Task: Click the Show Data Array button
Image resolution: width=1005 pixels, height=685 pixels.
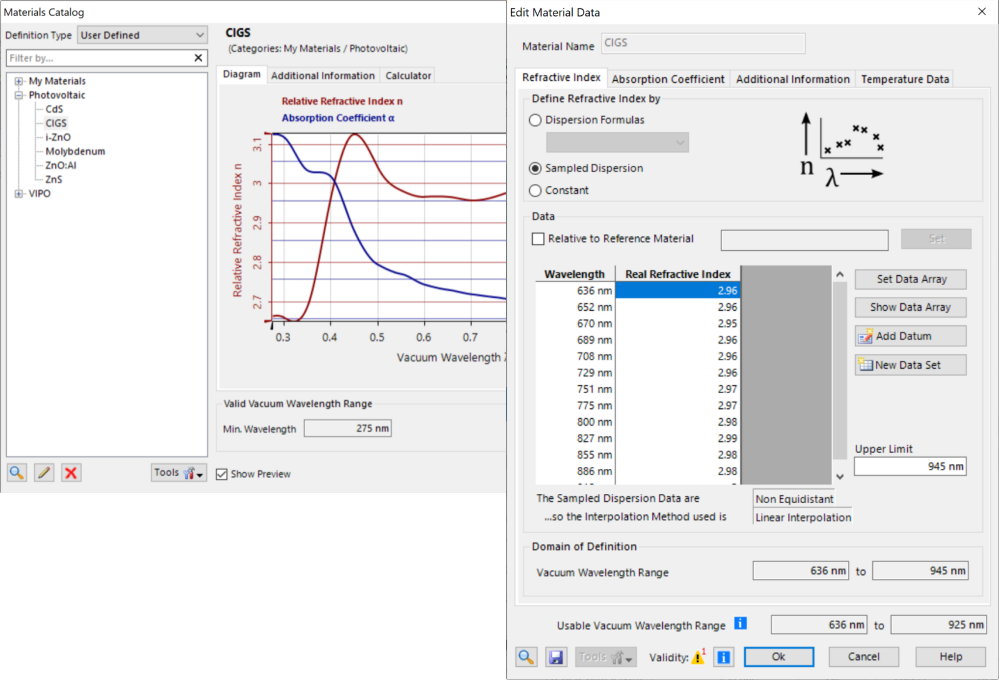Action: [910, 308]
